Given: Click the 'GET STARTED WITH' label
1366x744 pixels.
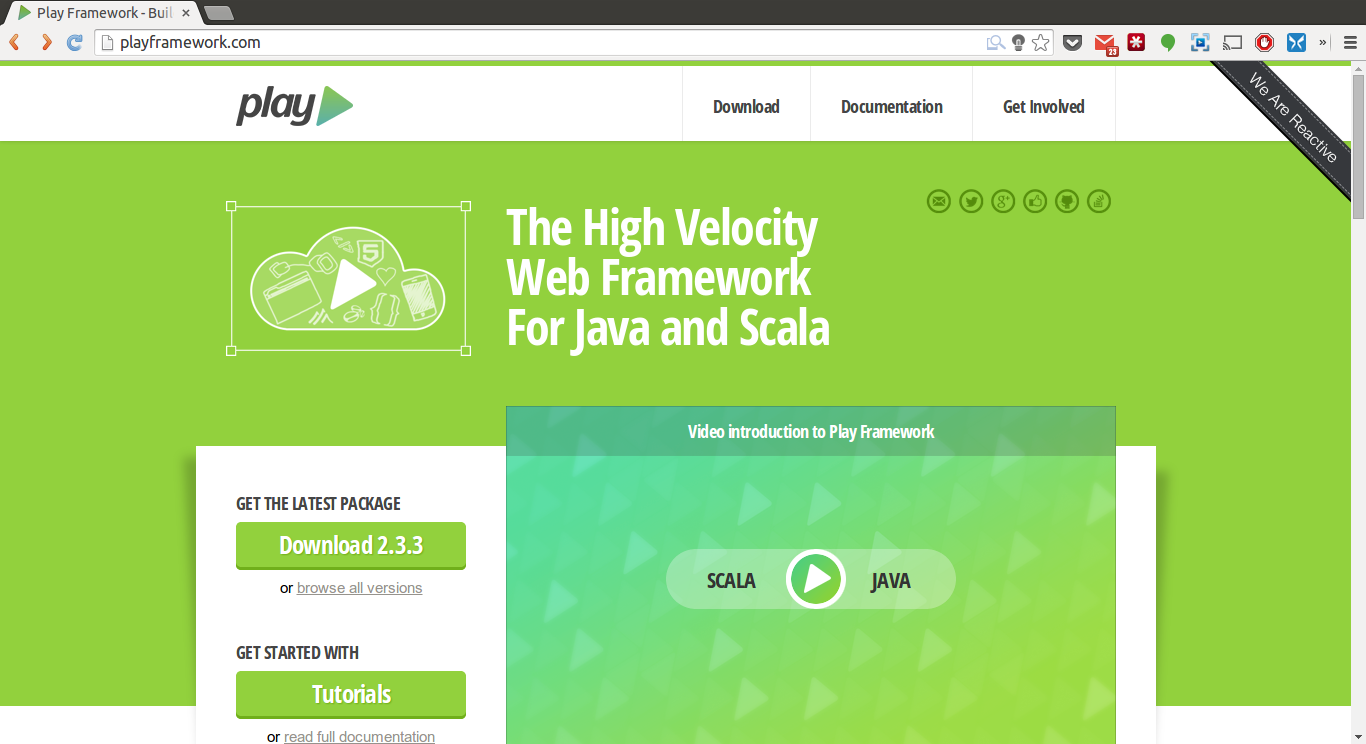Looking at the screenshot, I should (x=297, y=653).
